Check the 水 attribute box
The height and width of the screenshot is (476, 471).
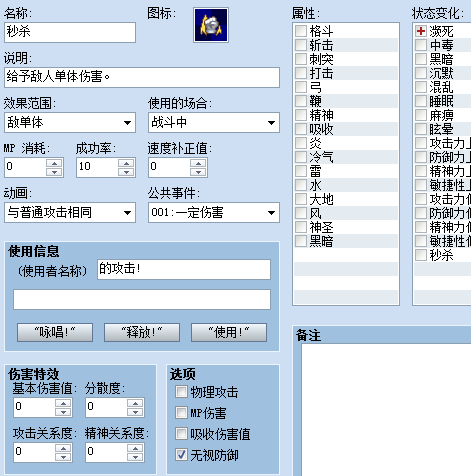[x=301, y=185]
